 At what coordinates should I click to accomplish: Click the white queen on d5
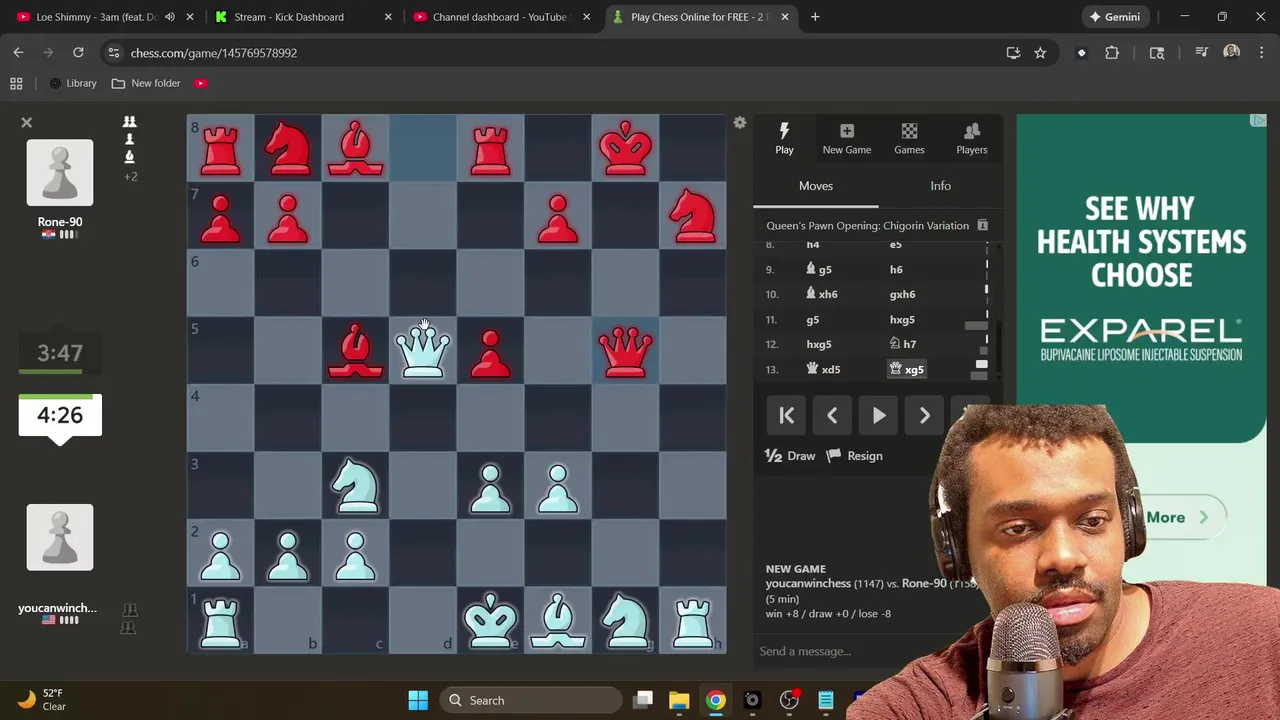[x=423, y=350]
